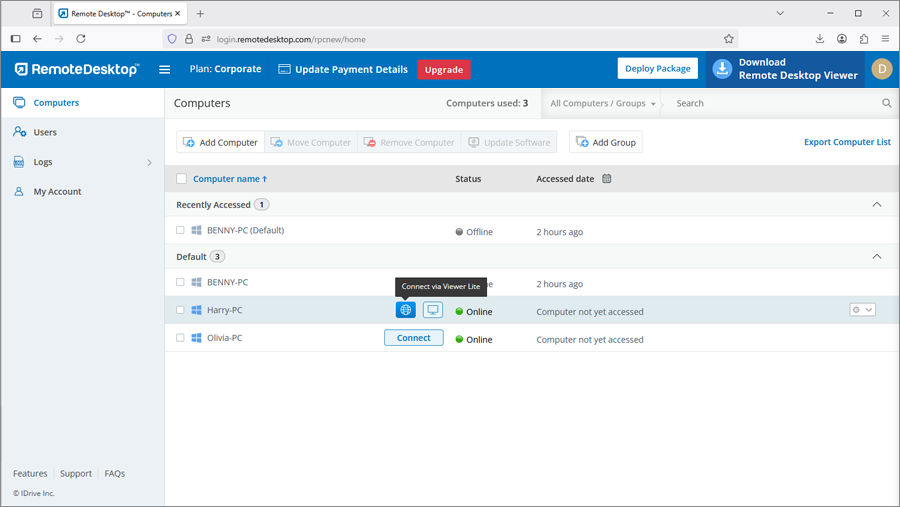Viewport: 900px width, 507px height.
Task: Click the user avatar D icon
Action: pyautogui.click(x=881, y=69)
